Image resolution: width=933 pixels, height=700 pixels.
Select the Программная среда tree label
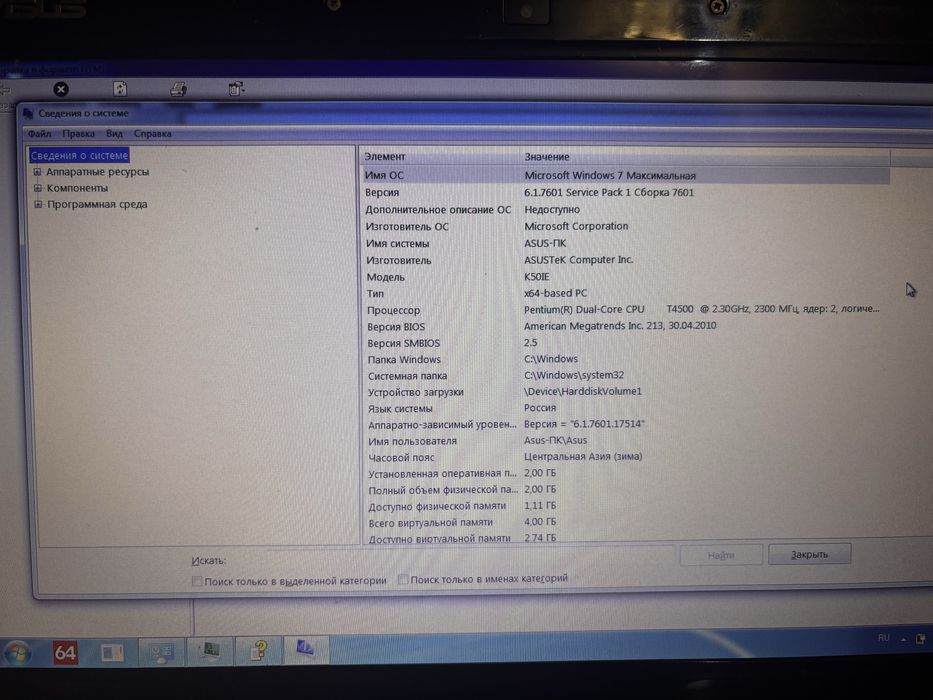97,204
